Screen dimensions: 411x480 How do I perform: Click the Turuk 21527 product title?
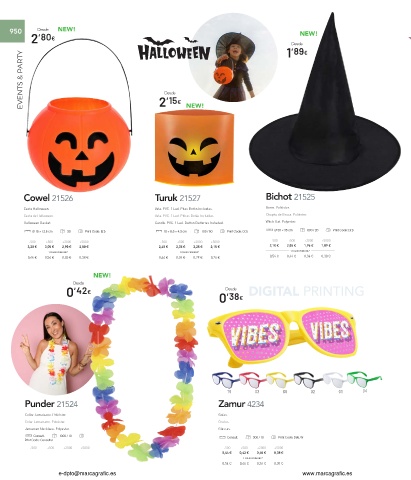pyautogui.click(x=178, y=198)
